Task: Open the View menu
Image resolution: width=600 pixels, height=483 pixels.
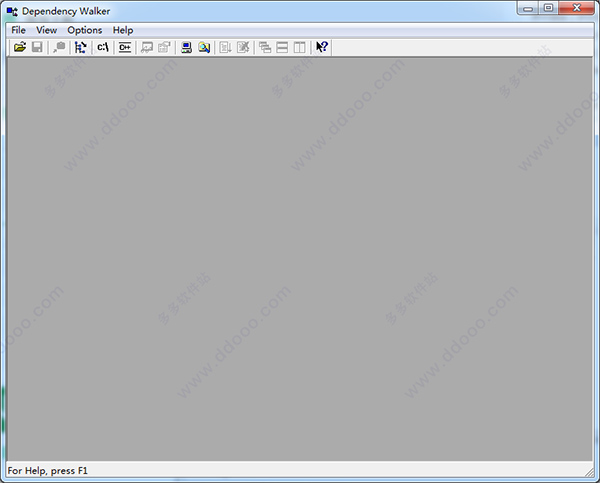Action: click(x=47, y=30)
